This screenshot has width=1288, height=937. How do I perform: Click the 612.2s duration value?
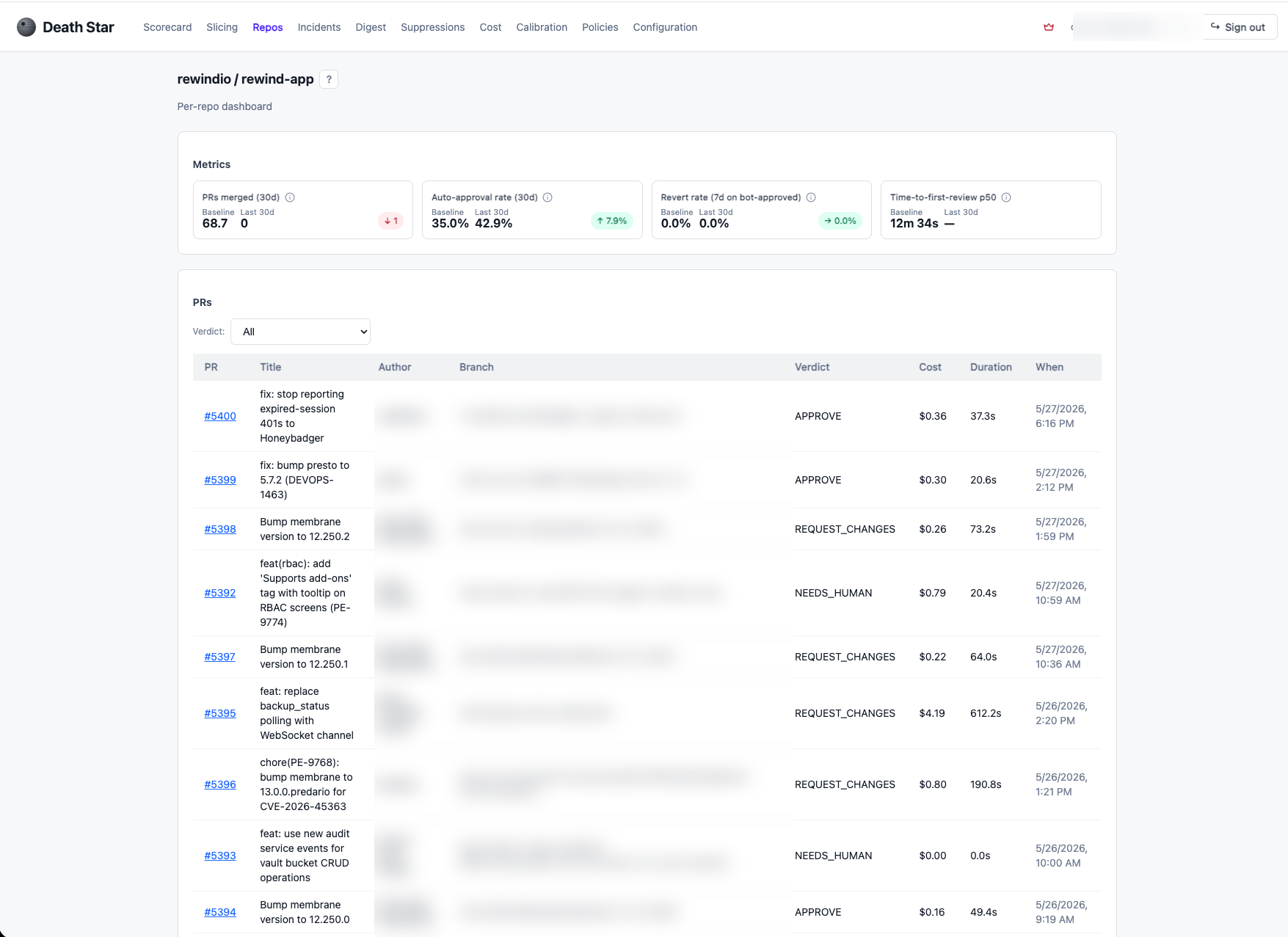pyautogui.click(x=986, y=713)
